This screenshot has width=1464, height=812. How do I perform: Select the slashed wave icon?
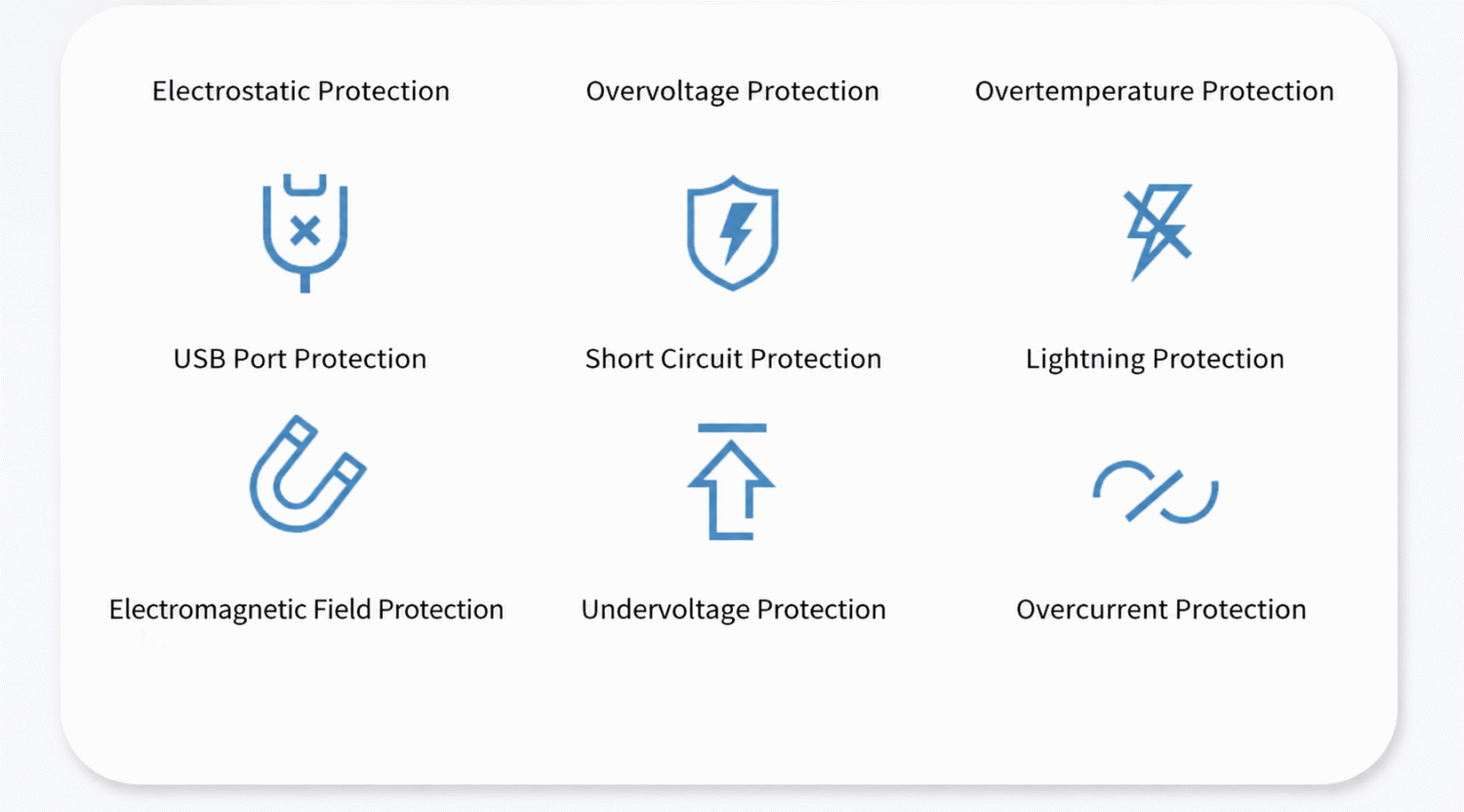coord(1156,492)
